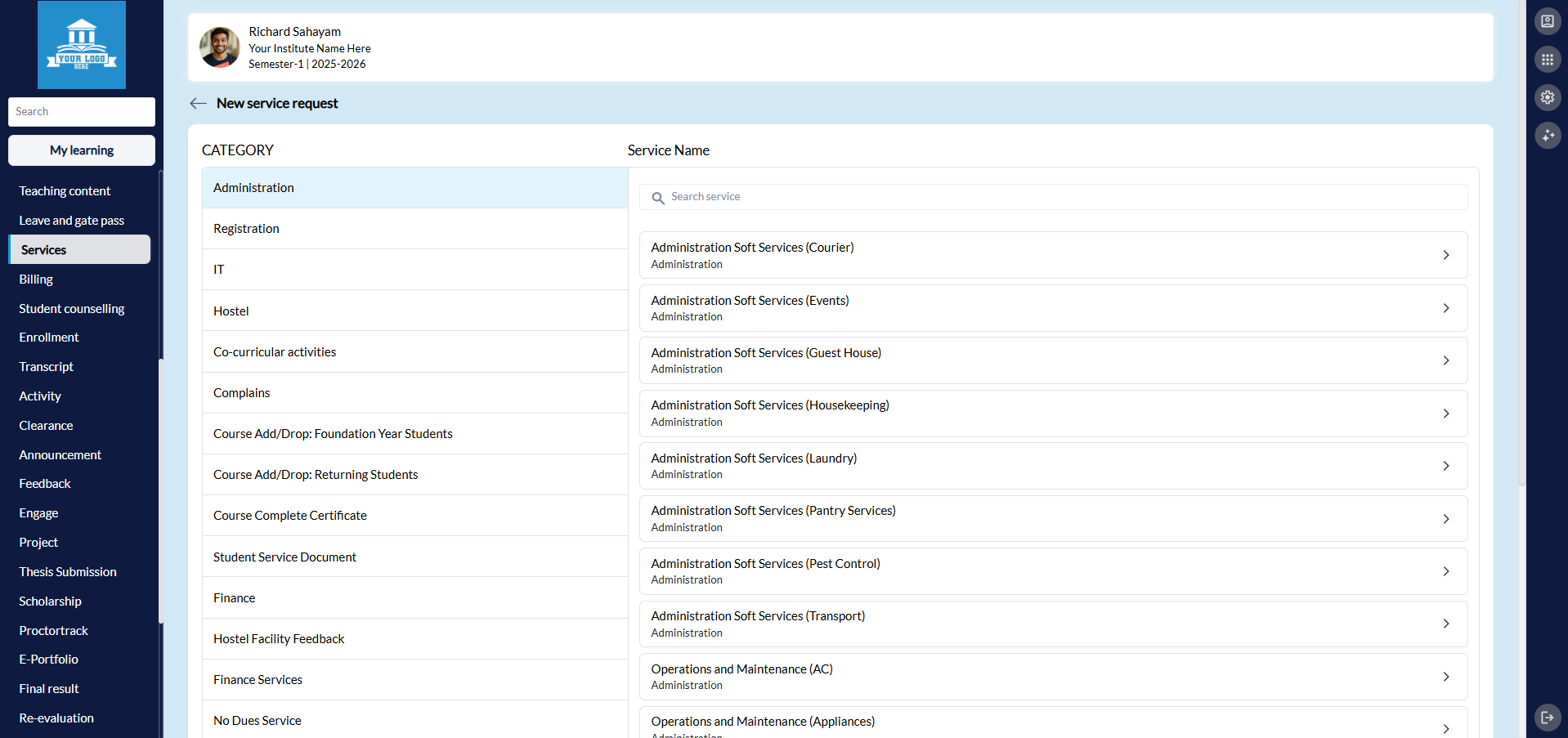The width and height of the screenshot is (1568, 738).
Task: Open the apps grid icon
Action: pyautogui.click(x=1547, y=60)
